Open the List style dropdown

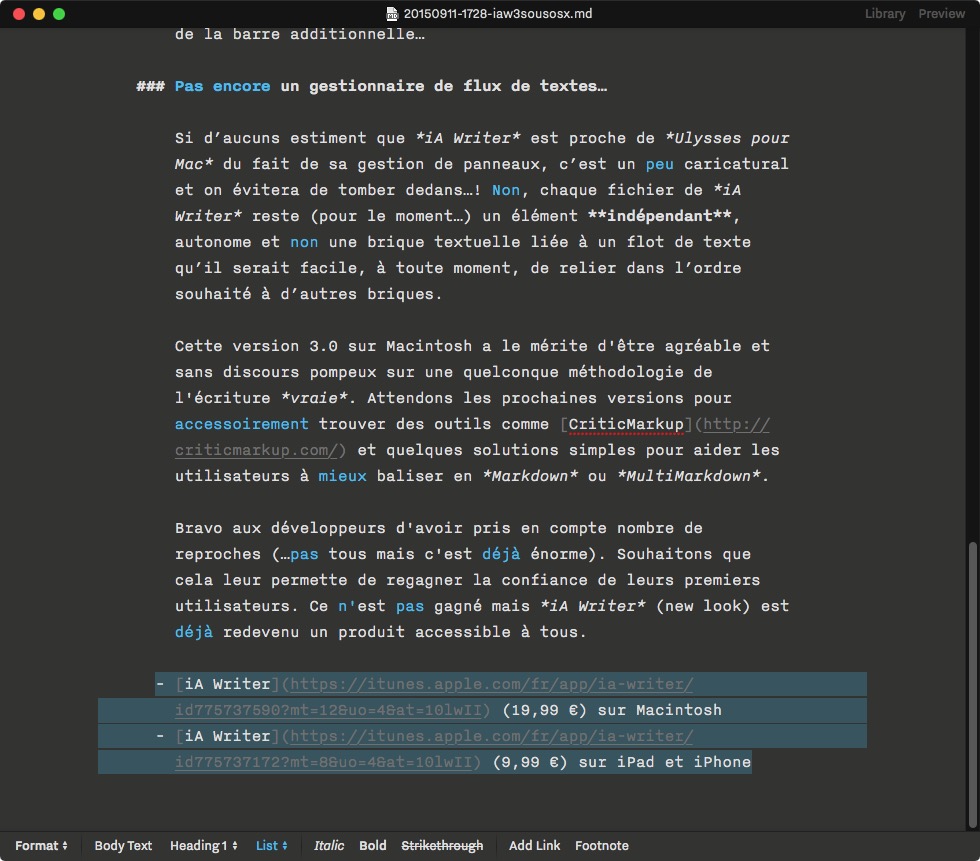click(271, 846)
